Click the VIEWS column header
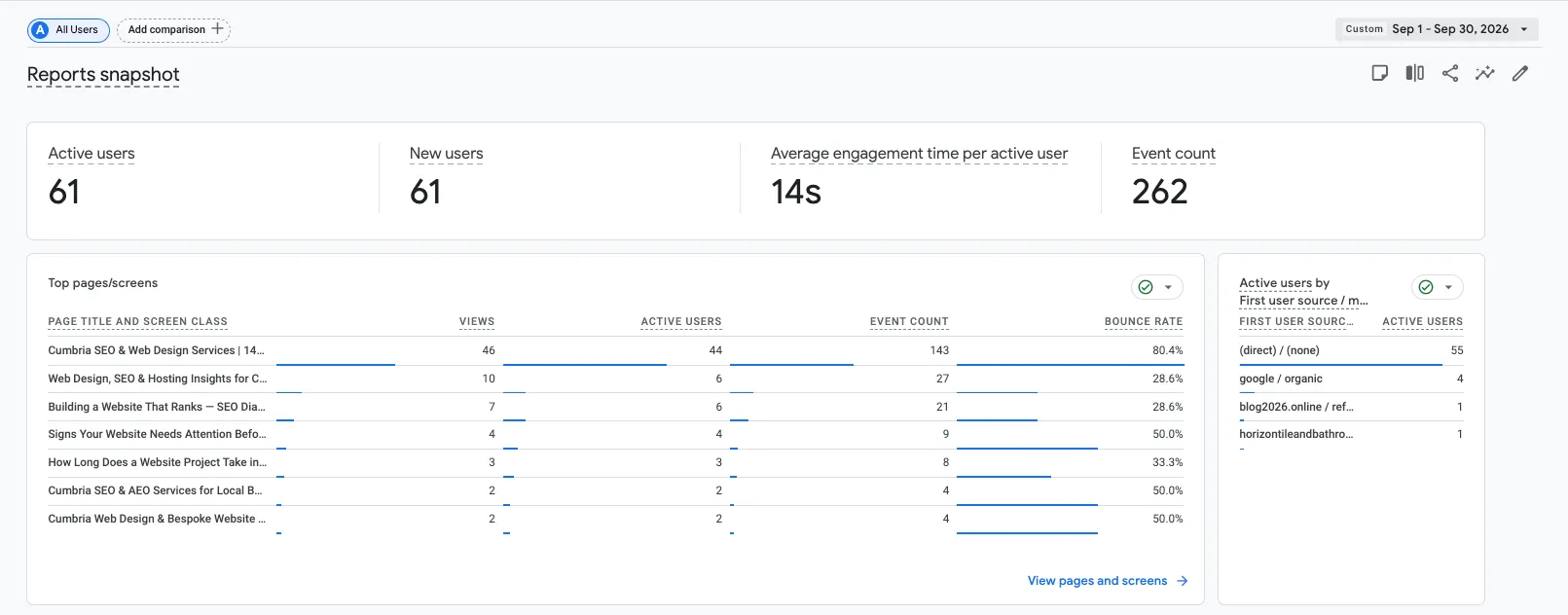The image size is (1568, 615). [477, 322]
